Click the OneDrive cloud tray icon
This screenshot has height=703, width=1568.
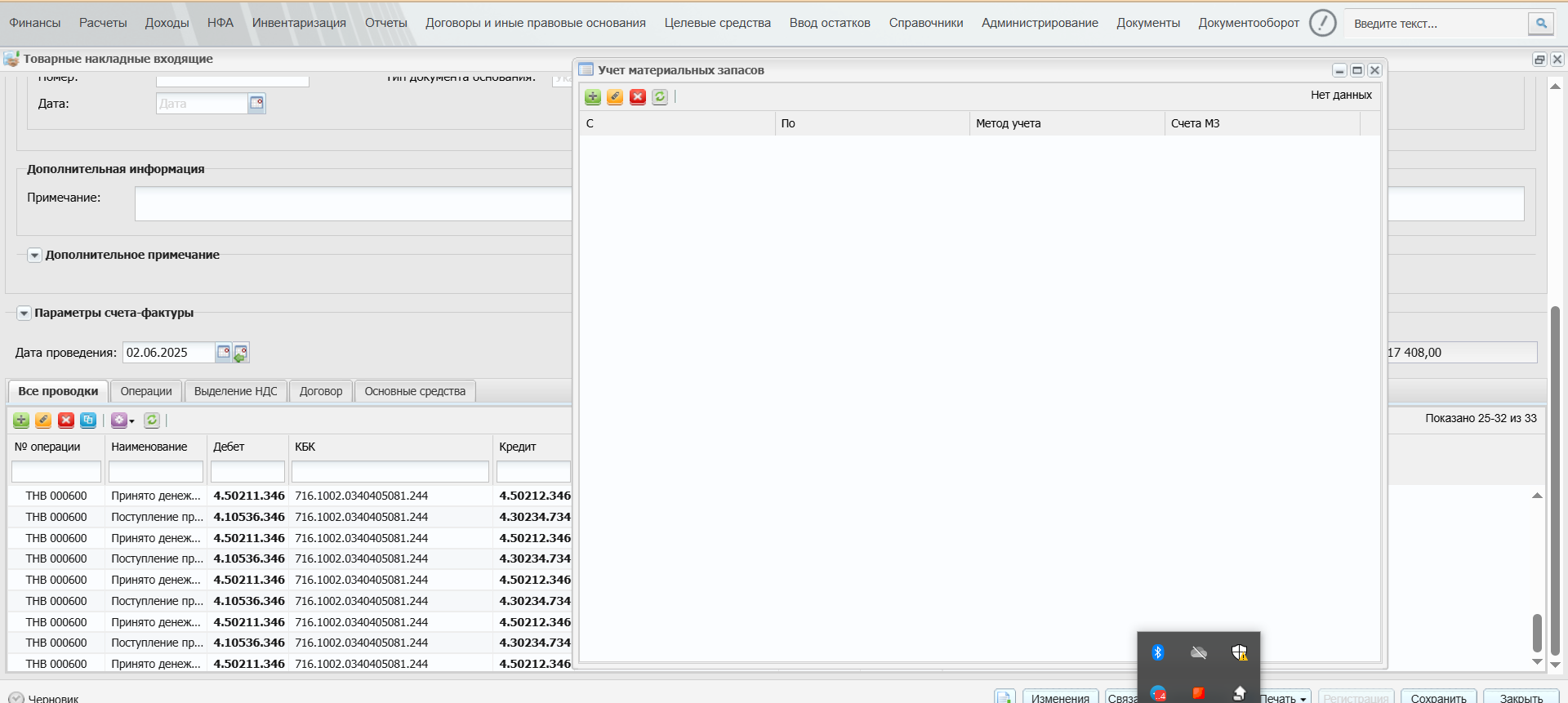(x=1199, y=652)
